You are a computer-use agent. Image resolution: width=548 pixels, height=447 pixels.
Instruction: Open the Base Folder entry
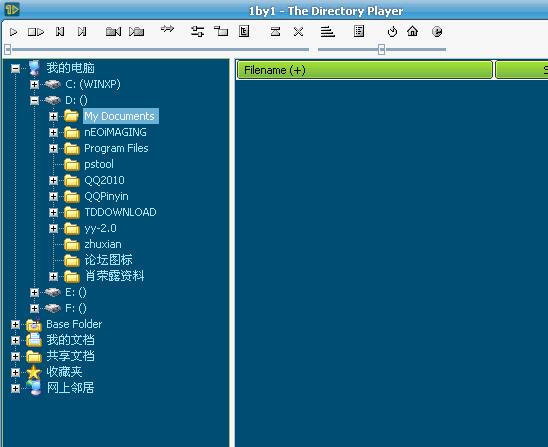click(74, 324)
